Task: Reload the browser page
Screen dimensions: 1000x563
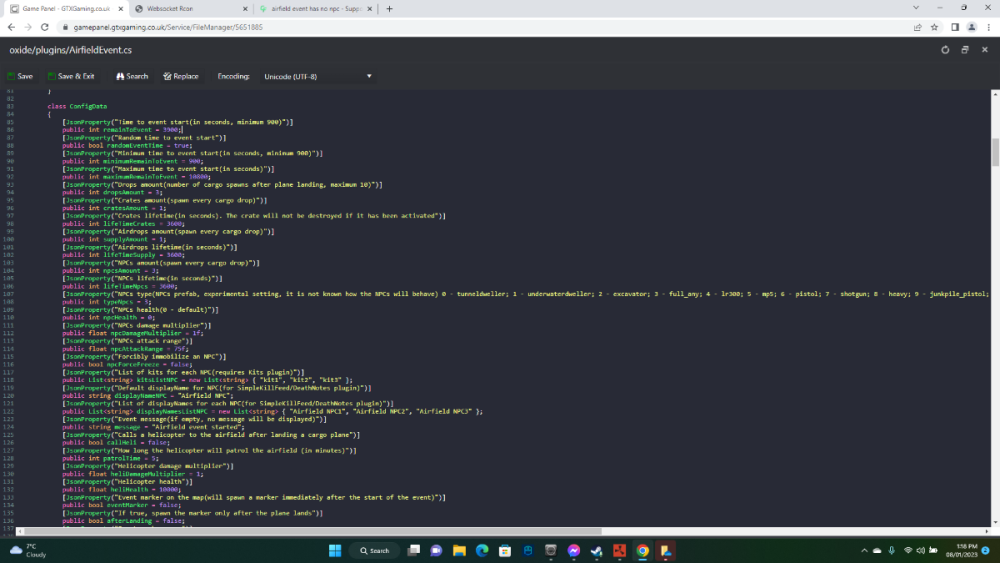Action: coord(45,27)
